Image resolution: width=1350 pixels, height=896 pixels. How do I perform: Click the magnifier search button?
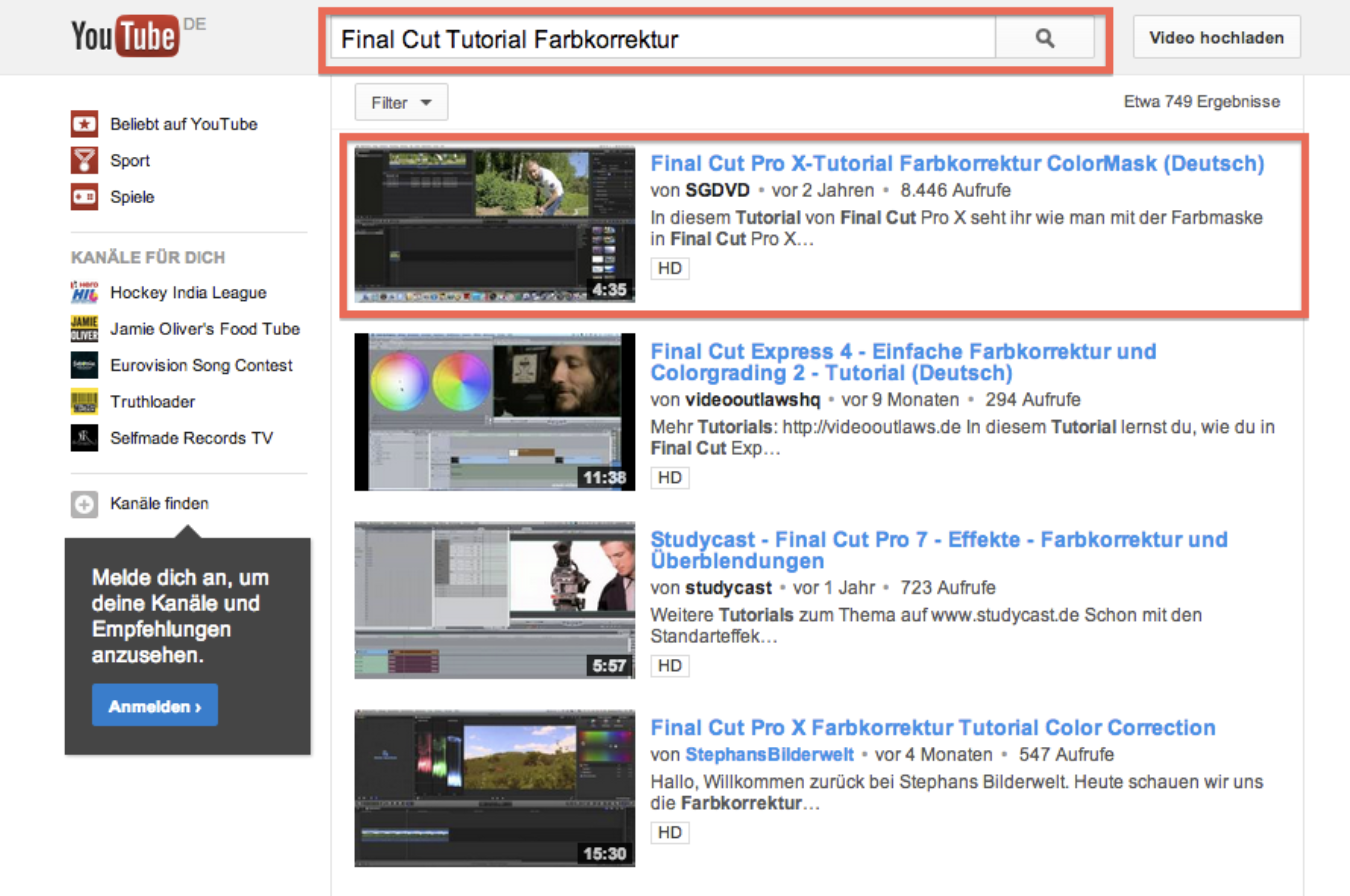tap(1045, 38)
